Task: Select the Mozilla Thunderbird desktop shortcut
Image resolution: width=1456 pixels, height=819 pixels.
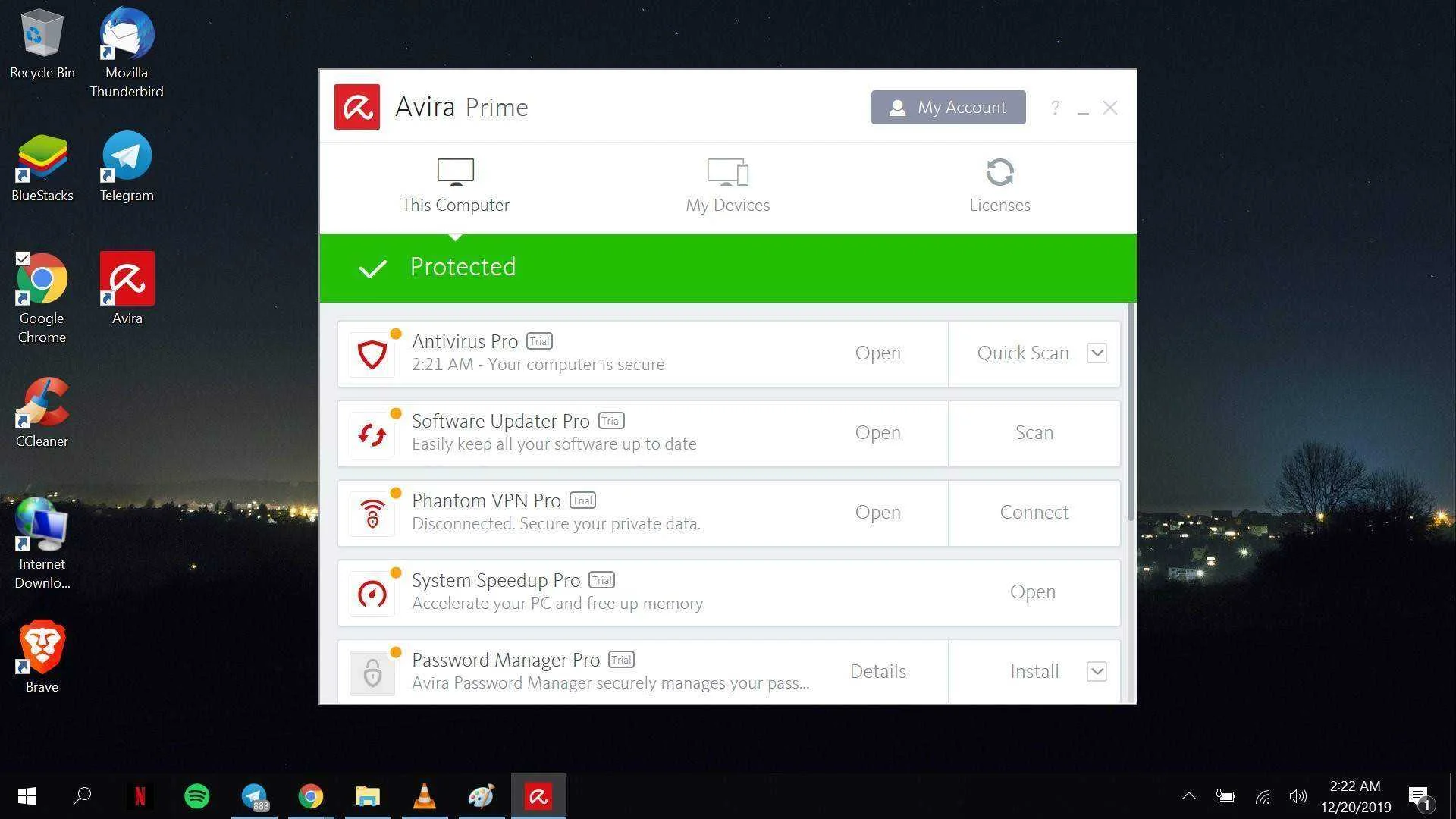Action: (127, 53)
